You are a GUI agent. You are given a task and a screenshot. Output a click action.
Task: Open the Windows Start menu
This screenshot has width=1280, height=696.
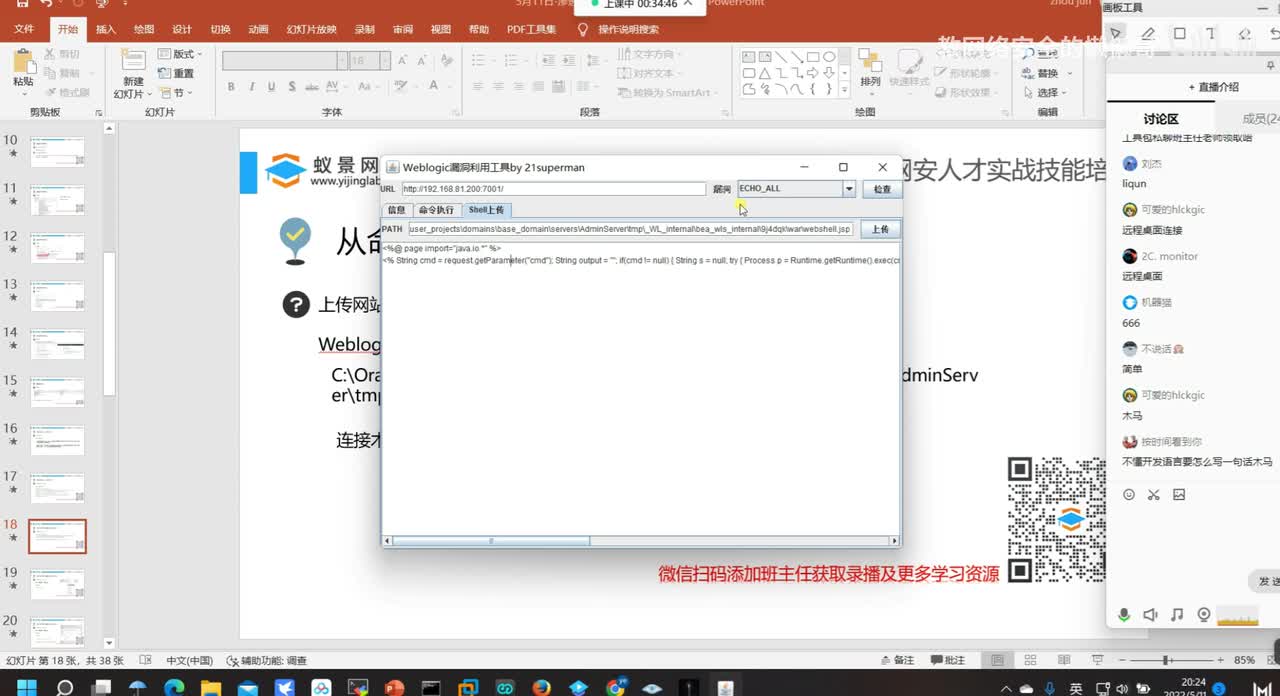[26, 687]
